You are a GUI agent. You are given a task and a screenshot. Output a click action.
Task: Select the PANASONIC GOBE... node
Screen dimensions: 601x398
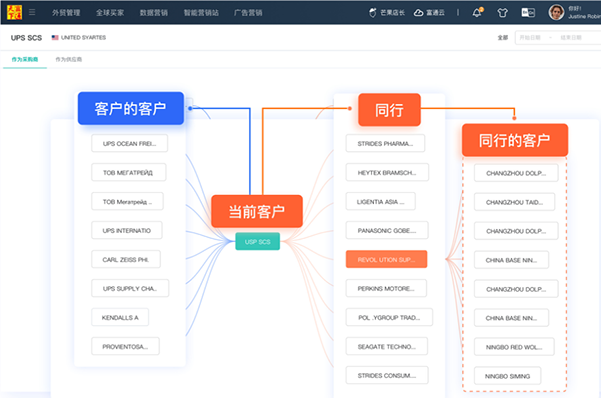tap(387, 230)
